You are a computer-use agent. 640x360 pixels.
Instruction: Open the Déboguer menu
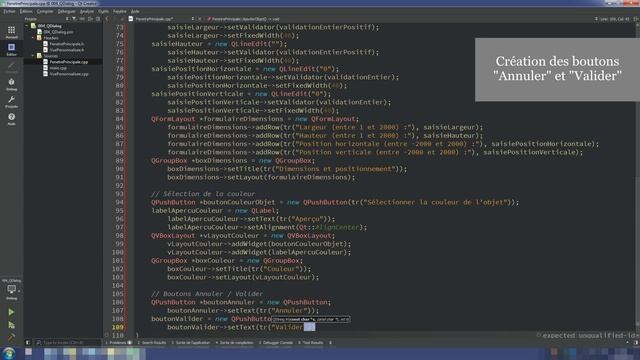coord(66,11)
